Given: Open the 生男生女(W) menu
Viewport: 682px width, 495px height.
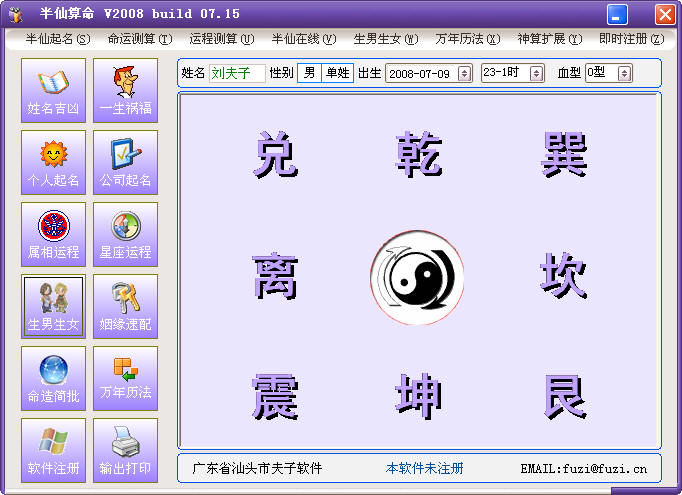Looking at the screenshot, I should coord(386,39).
